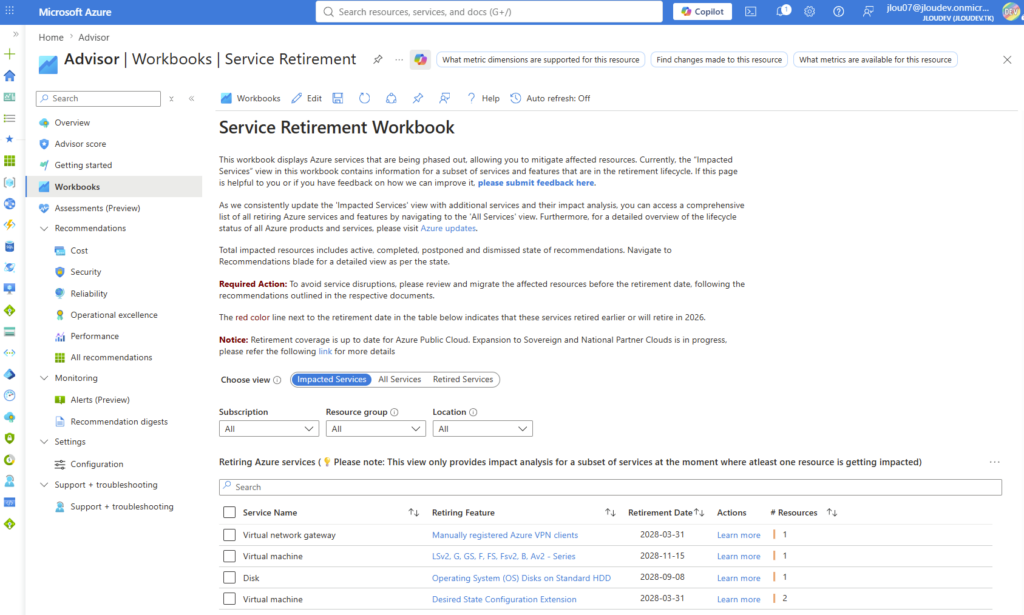Collapse the Monitoring section
The height and width of the screenshot is (615, 1024).
[x=44, y=378]
